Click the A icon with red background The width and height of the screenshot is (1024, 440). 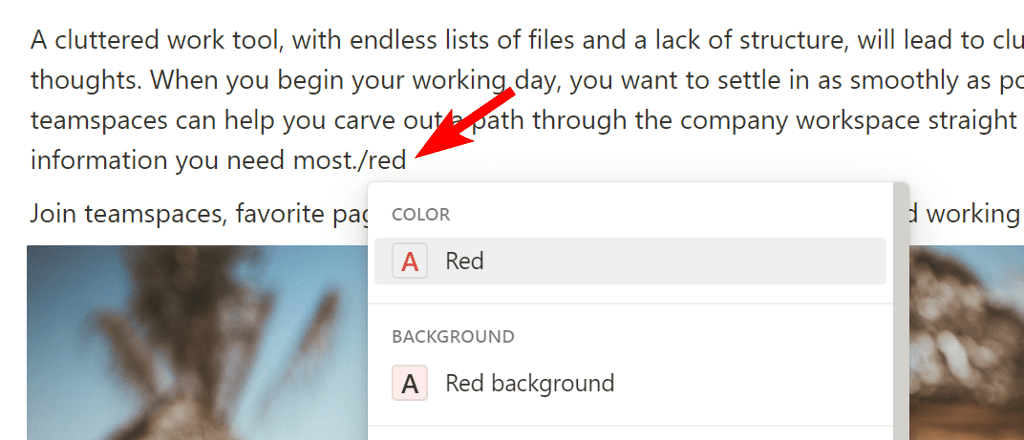click(409, 383)
